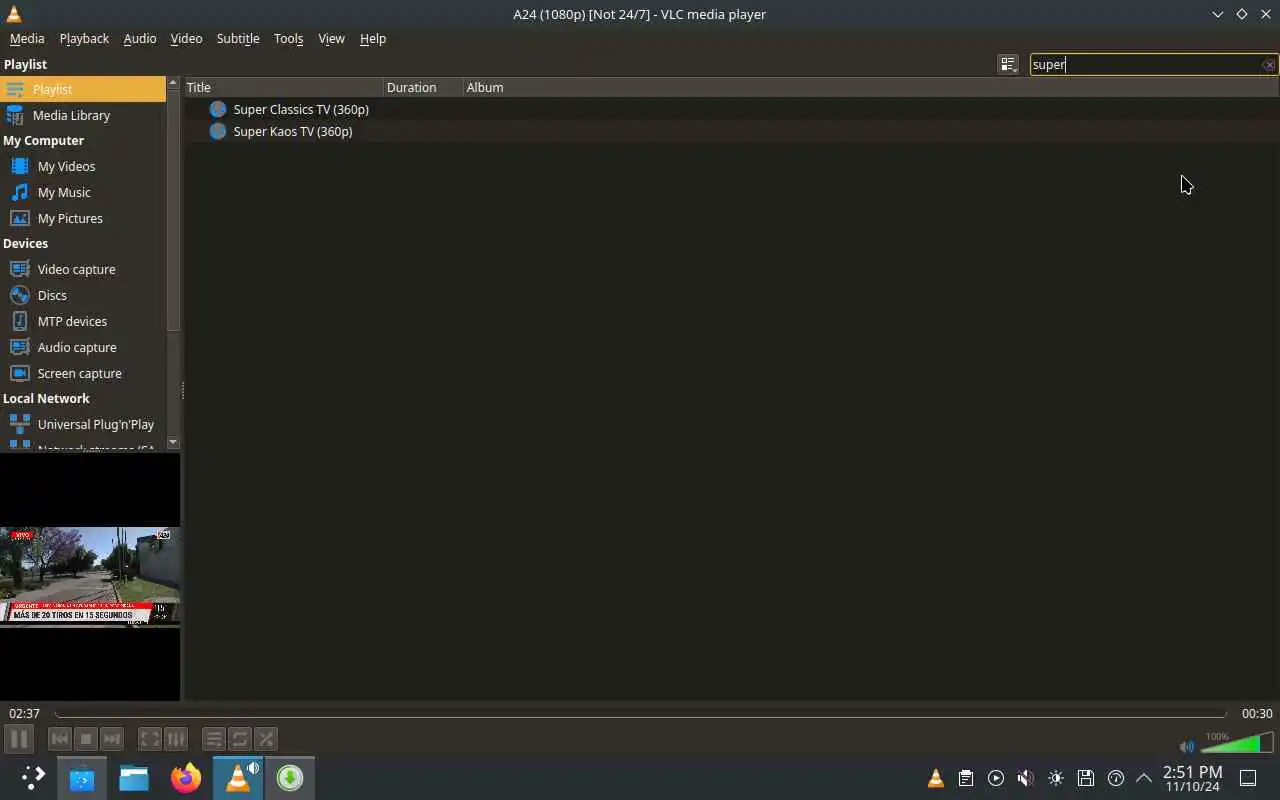Screen dimensions: 1280x800
Task: Select Audio capture entry
Action: point(83,347)
